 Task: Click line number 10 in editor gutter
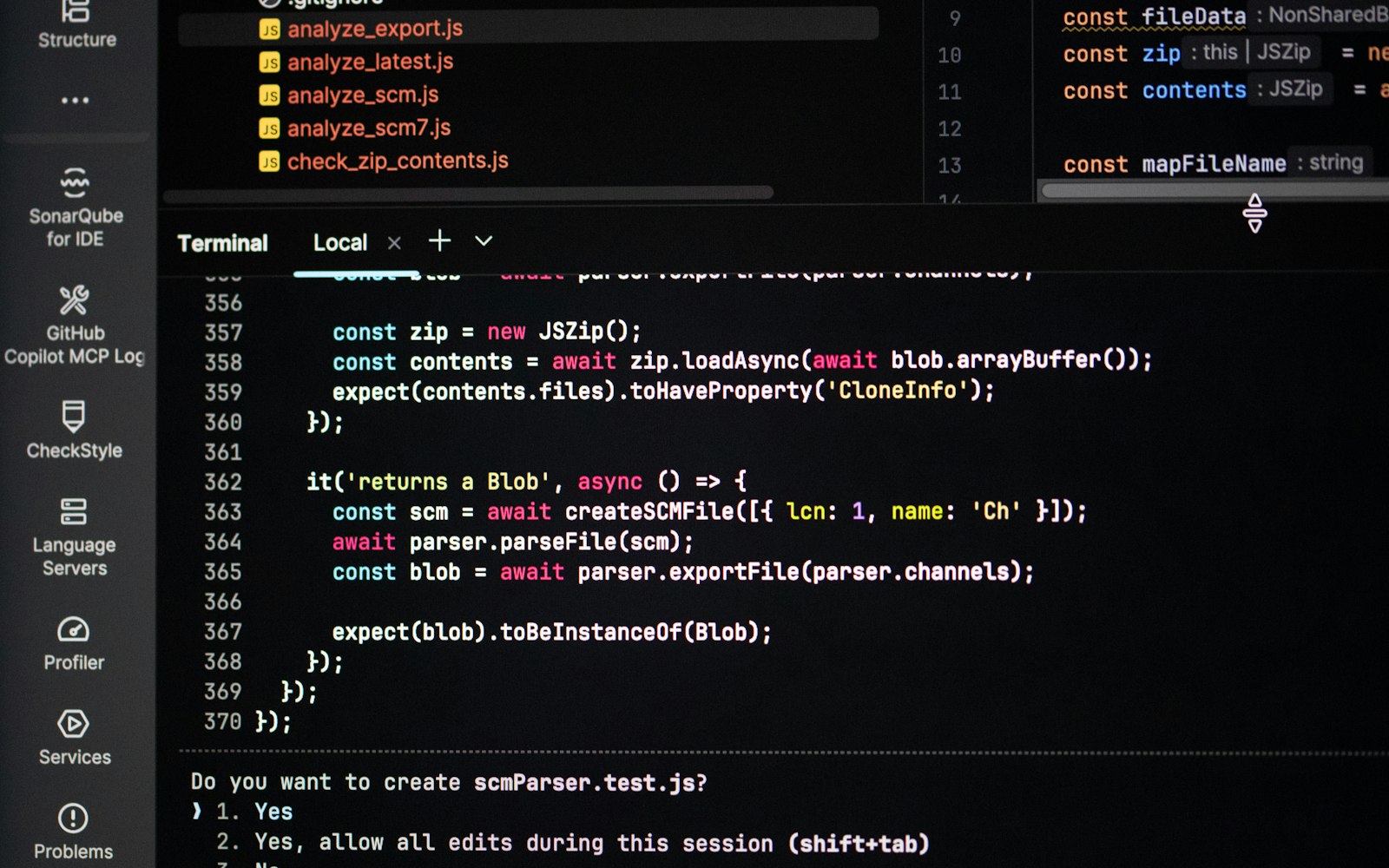pyautogui.click(x=950, y=55)
